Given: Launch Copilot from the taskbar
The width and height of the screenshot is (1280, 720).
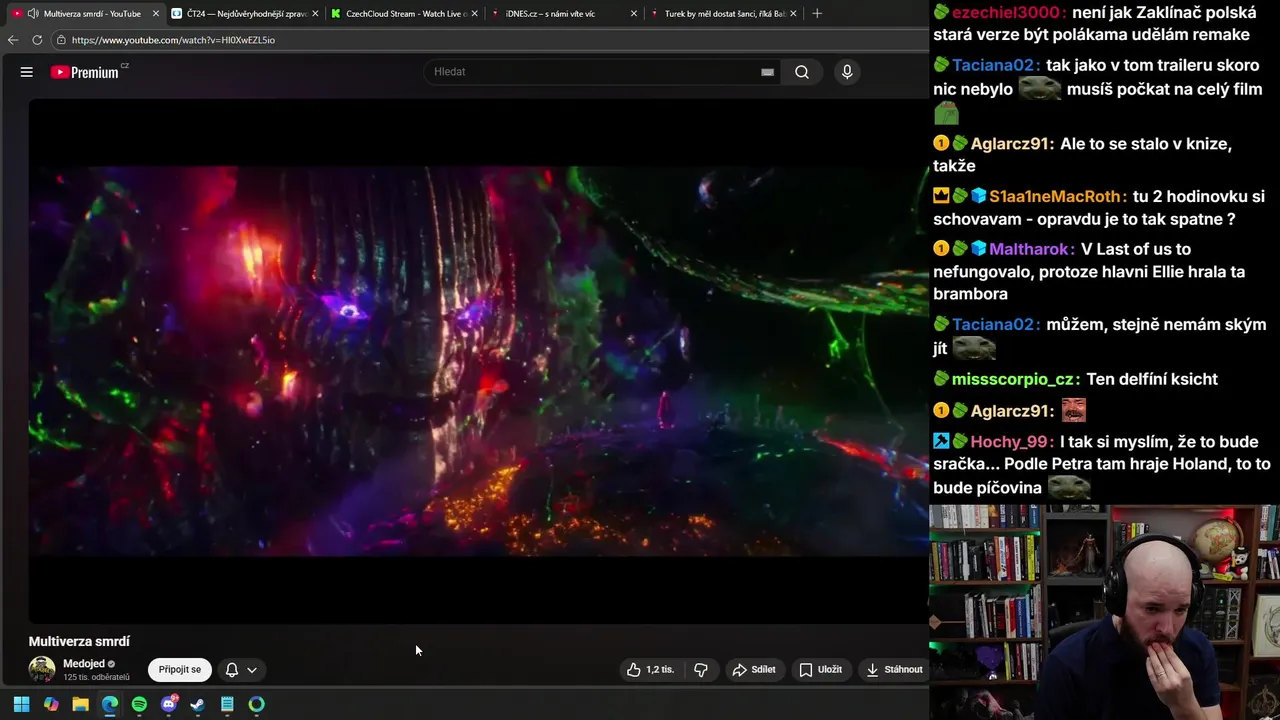Looking at the screenshot, I should pyautogui.click(x=51, y=704).
